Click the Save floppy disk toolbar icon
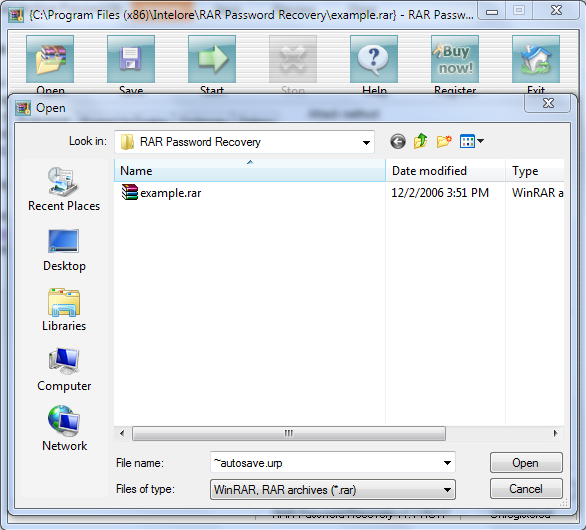Viewport: 586px width, 530px height. [131, 59]
